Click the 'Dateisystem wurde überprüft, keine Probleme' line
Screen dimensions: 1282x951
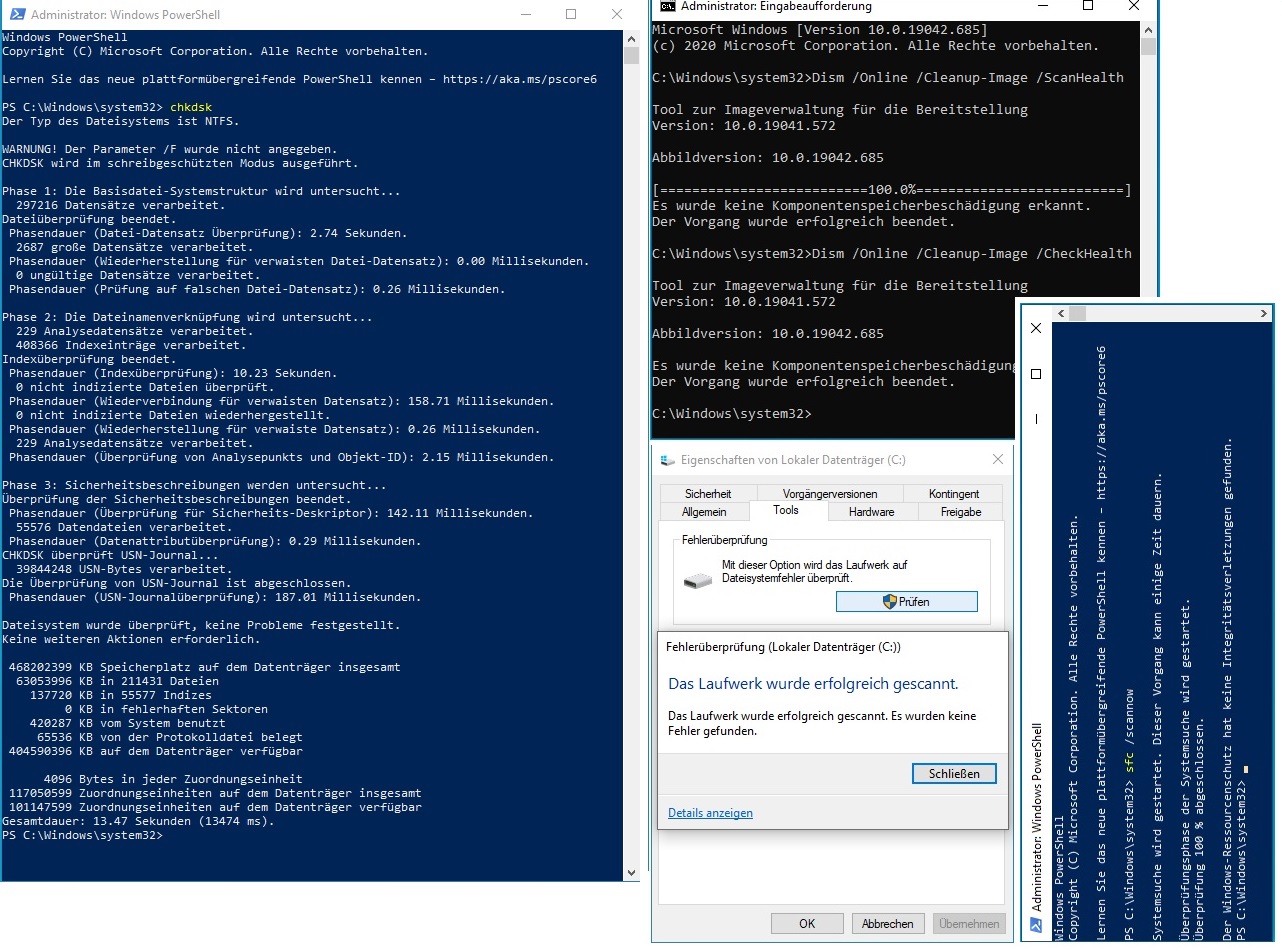tap(201, 624)
